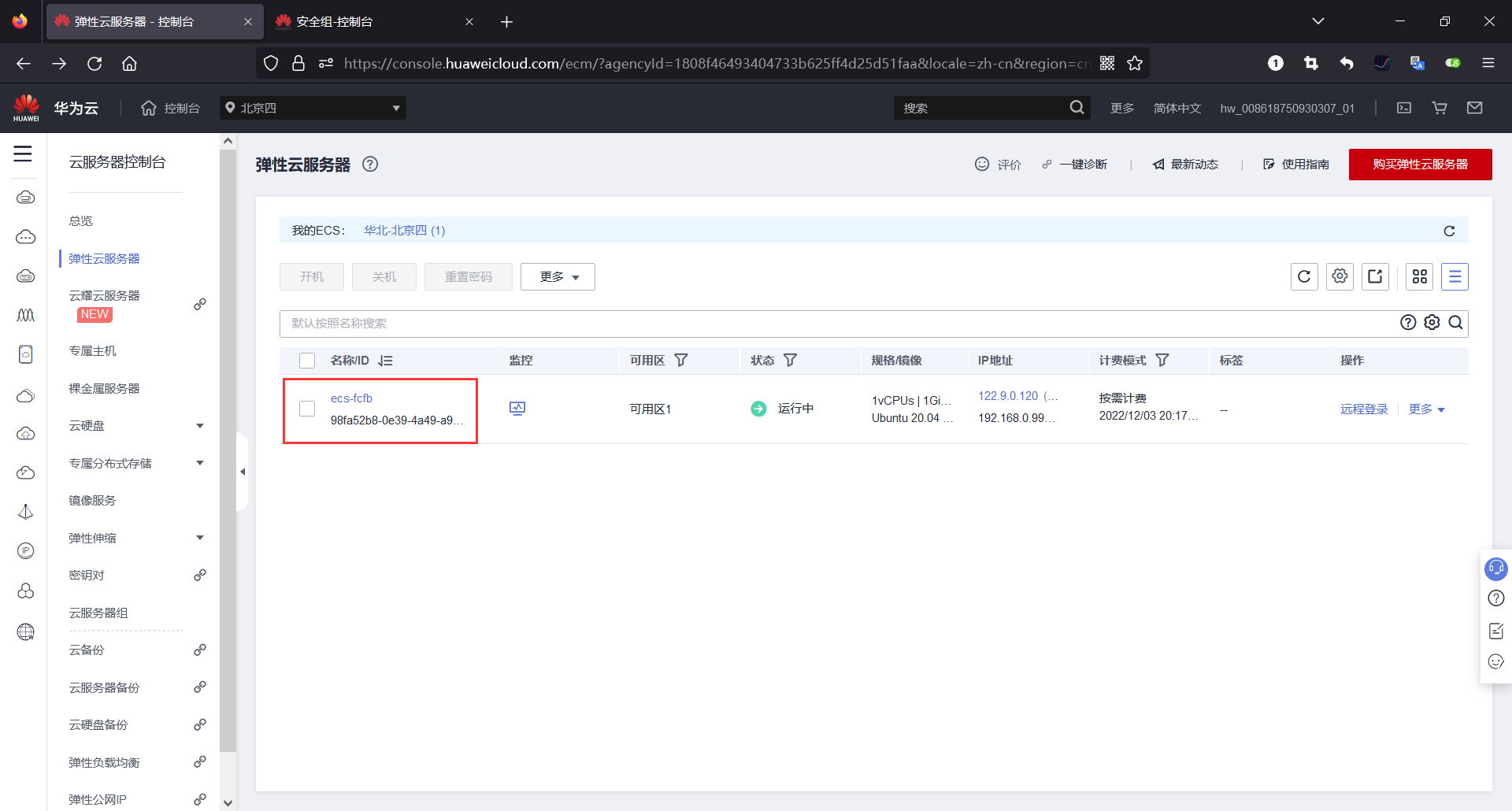1512x811 pixels.
Task: Open help icon beside page title
Action: [x=370, y=165]
